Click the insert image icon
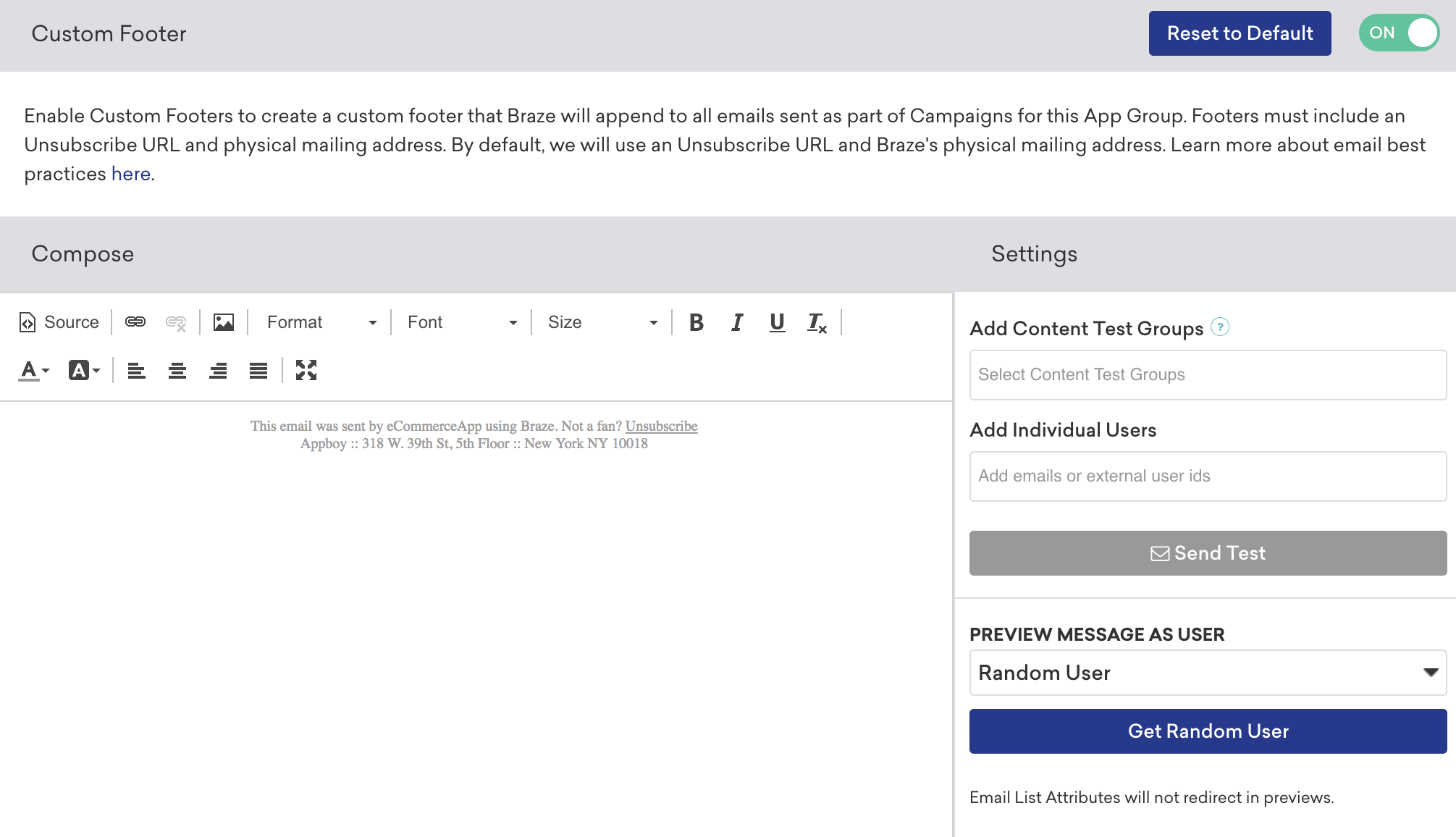 click(x=224, y=322)
